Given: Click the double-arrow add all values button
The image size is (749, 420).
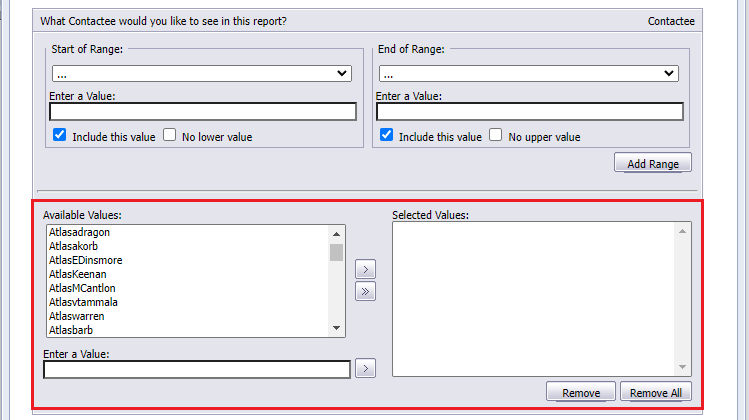Looking at the screenshot, I should [x=365, y=291].
